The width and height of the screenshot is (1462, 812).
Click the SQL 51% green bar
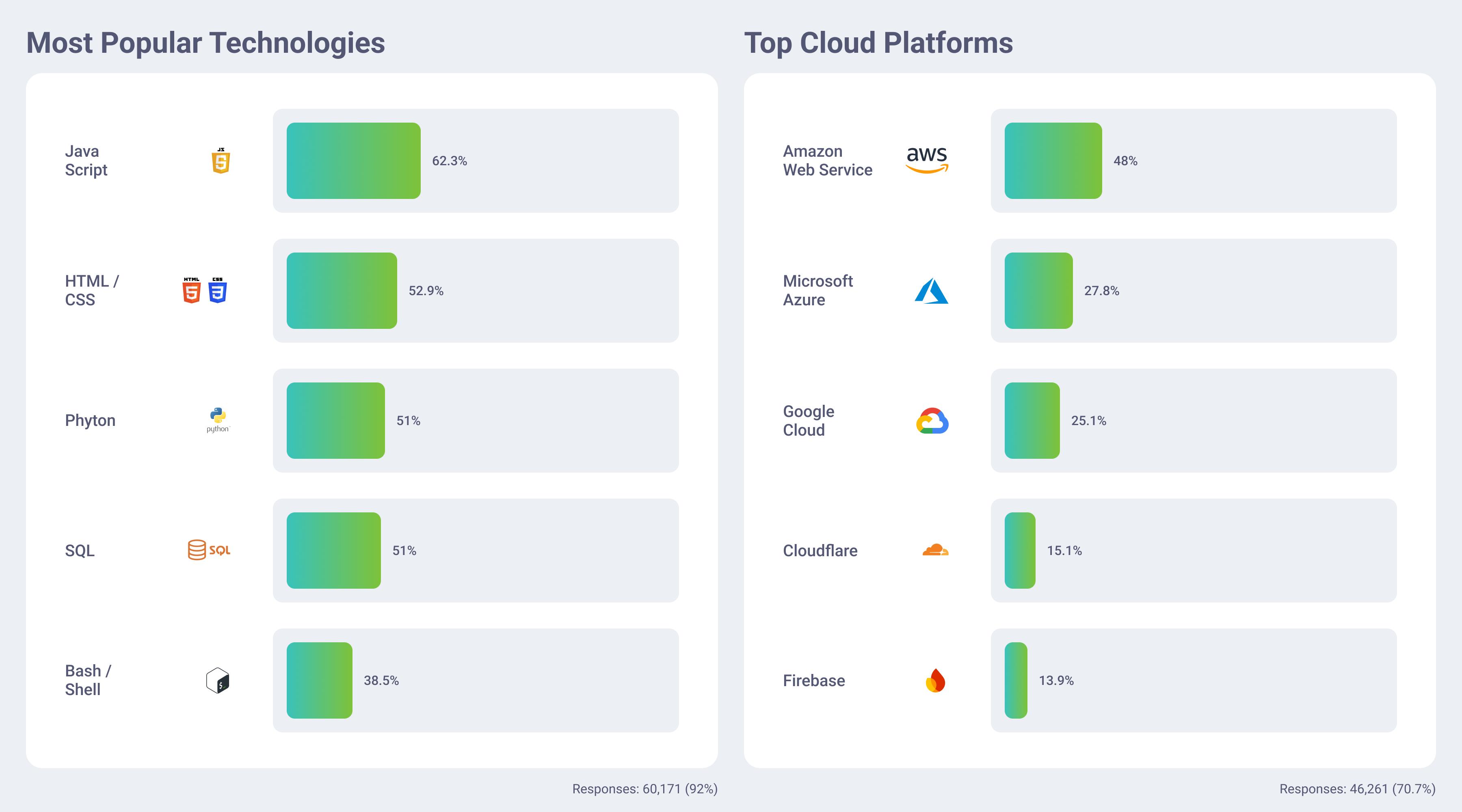[334, 551]
